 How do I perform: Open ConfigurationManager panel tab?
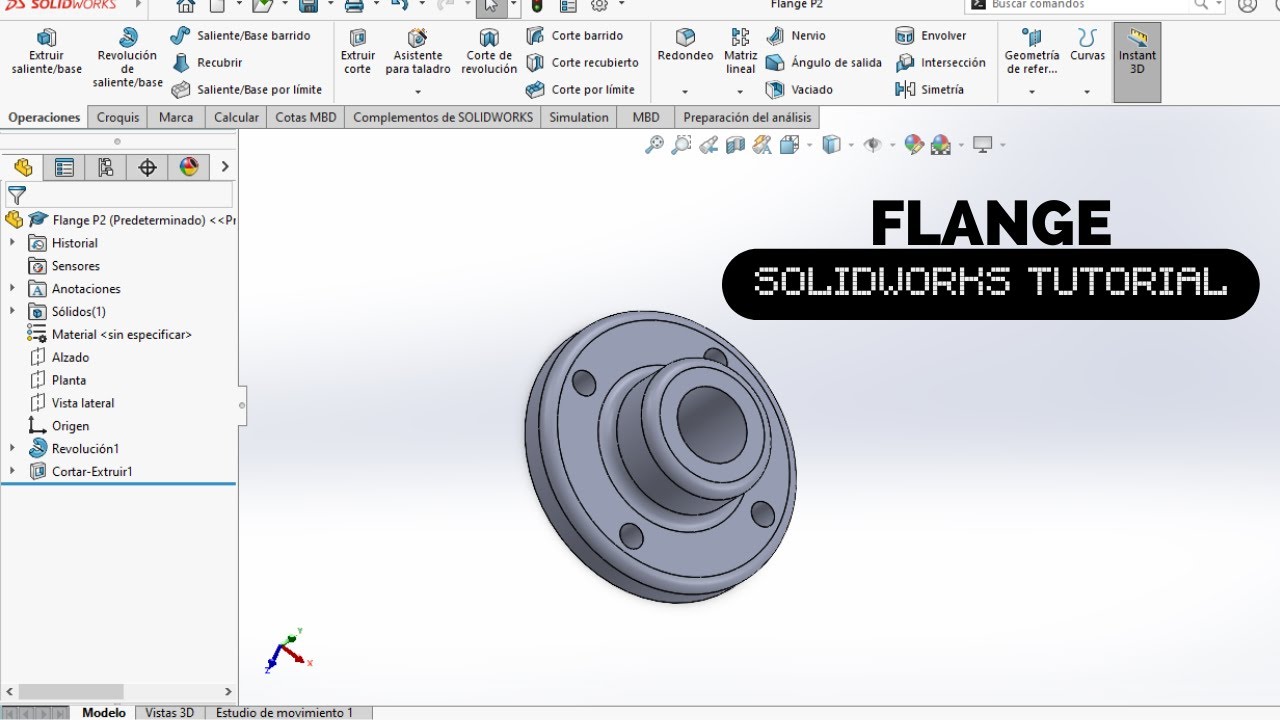pos(106,167)
